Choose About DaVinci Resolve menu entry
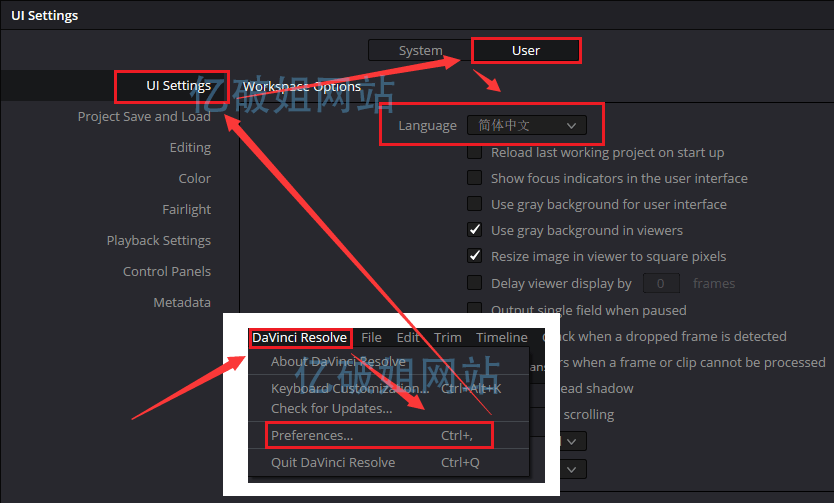This screenshot has width=834, height=503. coord(388,362)
